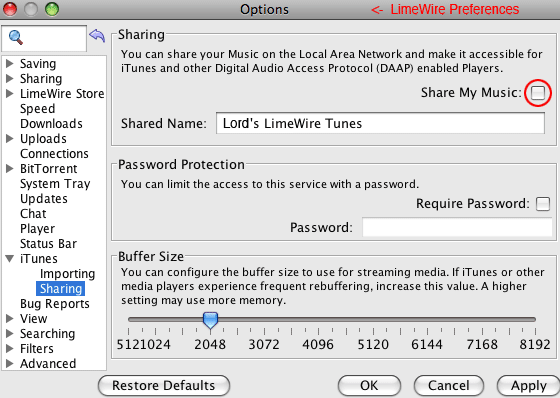560x398 pixels.
Task: Expand the Advanced options arrow
Action: point(10,363)
